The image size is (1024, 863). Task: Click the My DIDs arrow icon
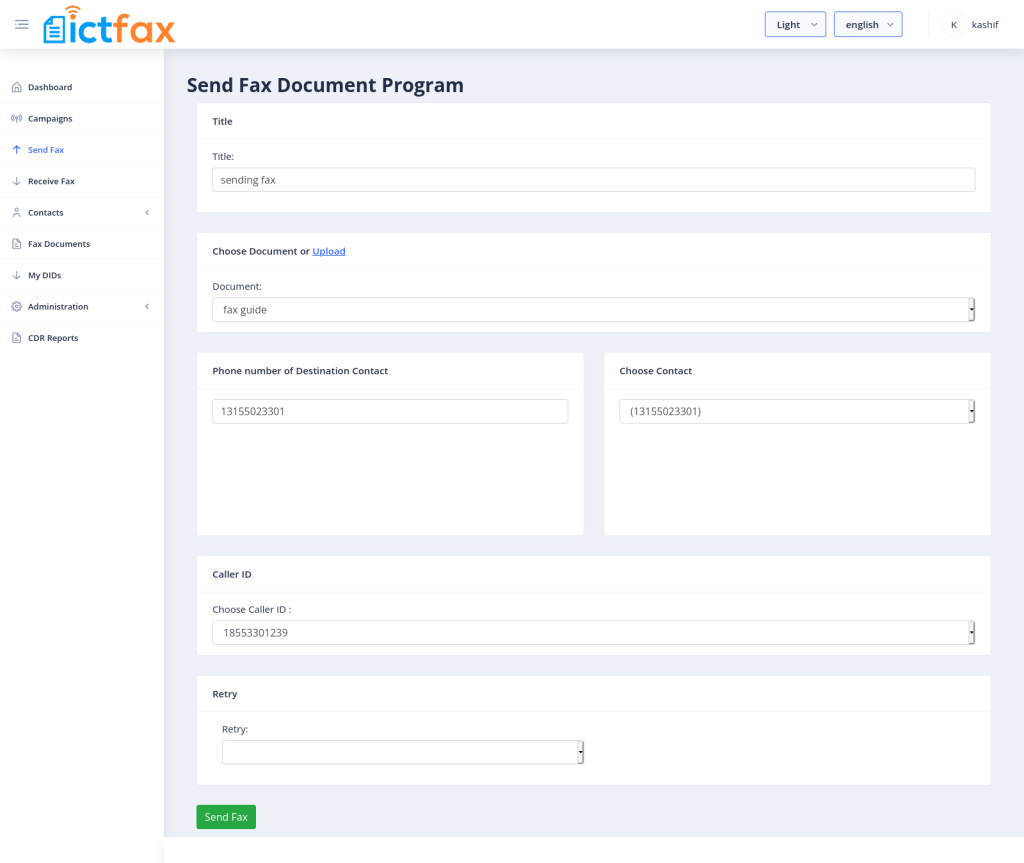(x=17, y=275)
